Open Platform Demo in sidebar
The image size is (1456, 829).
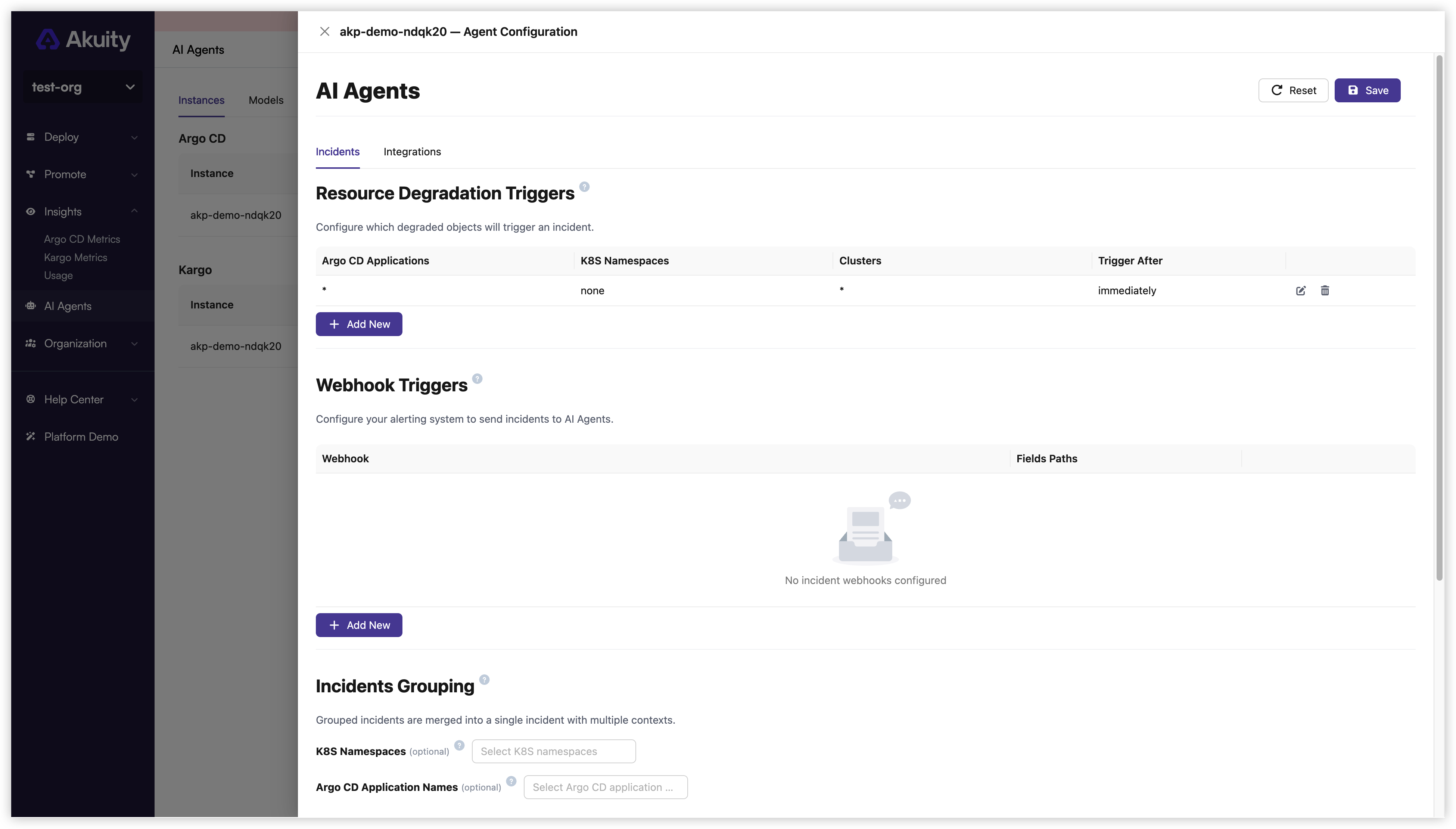81,437
